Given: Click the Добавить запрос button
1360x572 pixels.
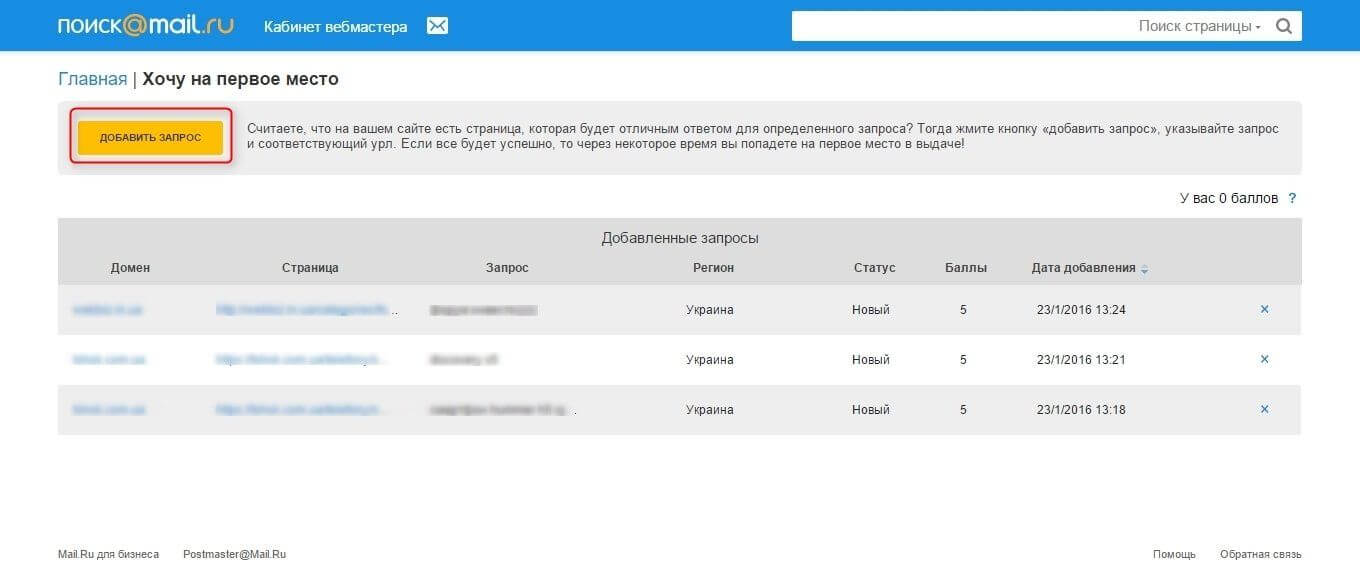Looking at the screenshot, I should point(150,137).
